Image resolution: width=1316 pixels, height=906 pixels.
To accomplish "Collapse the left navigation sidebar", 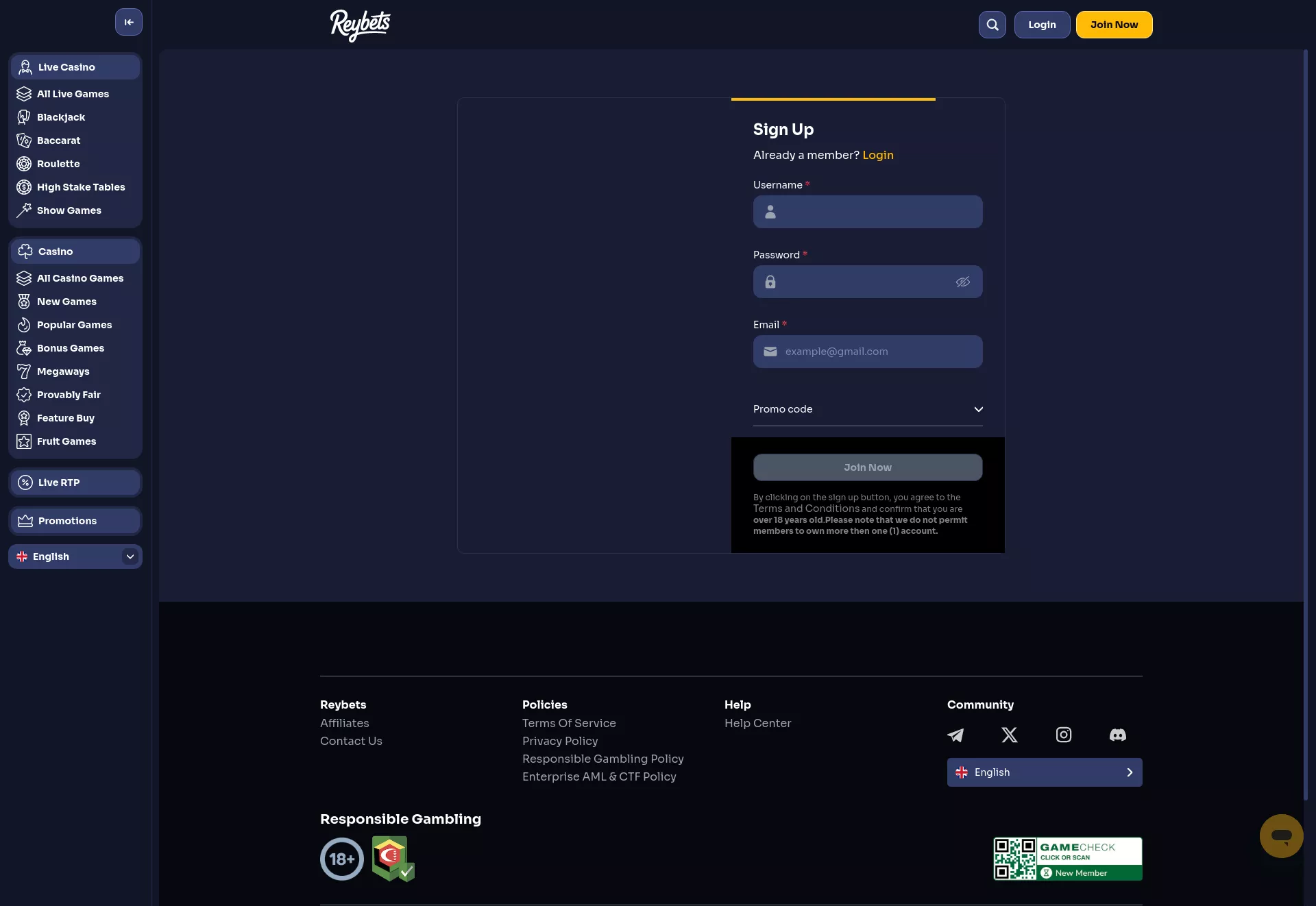I will point(128,22).
